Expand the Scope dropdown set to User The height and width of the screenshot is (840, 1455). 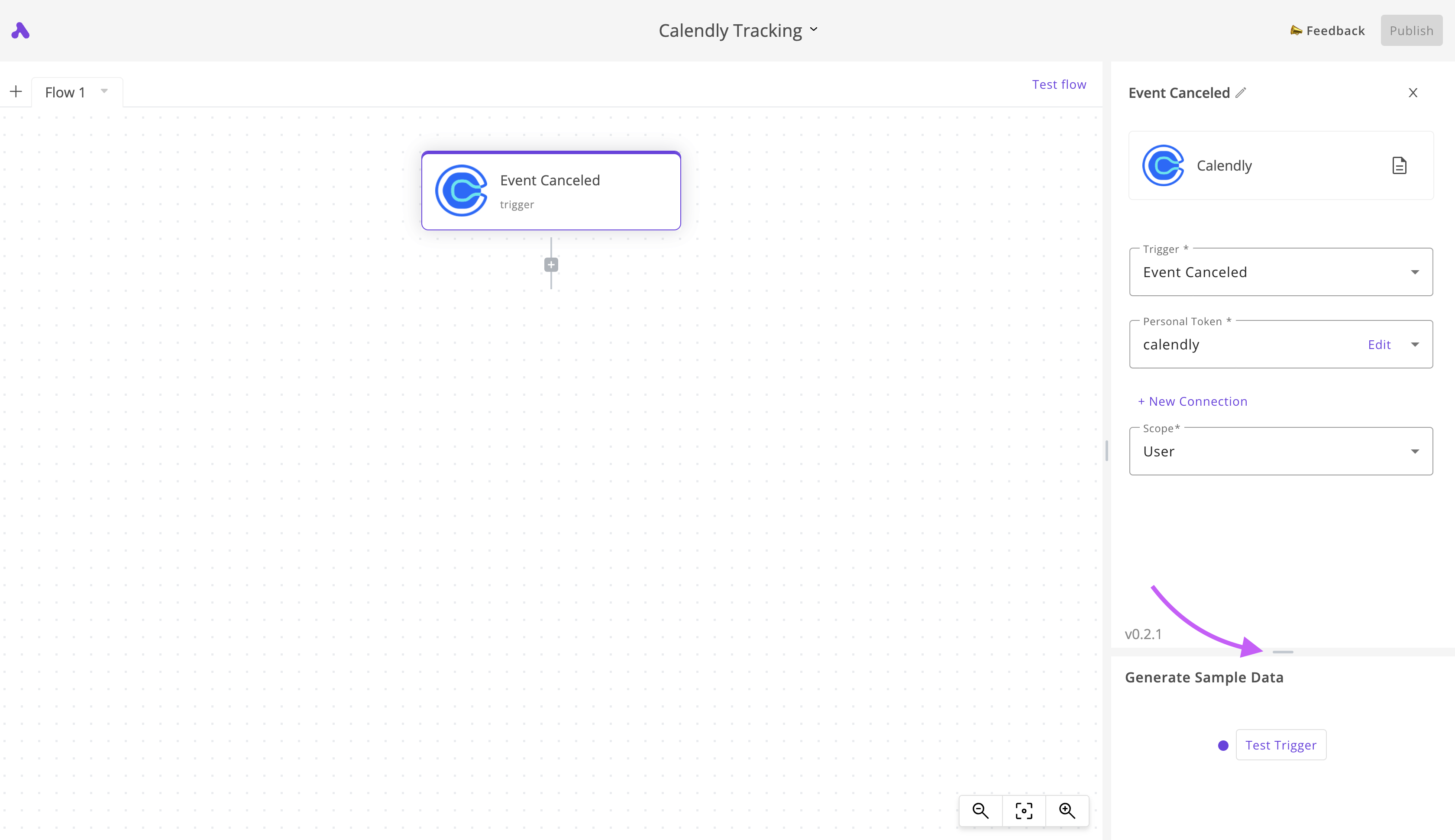pos(1415,451)
